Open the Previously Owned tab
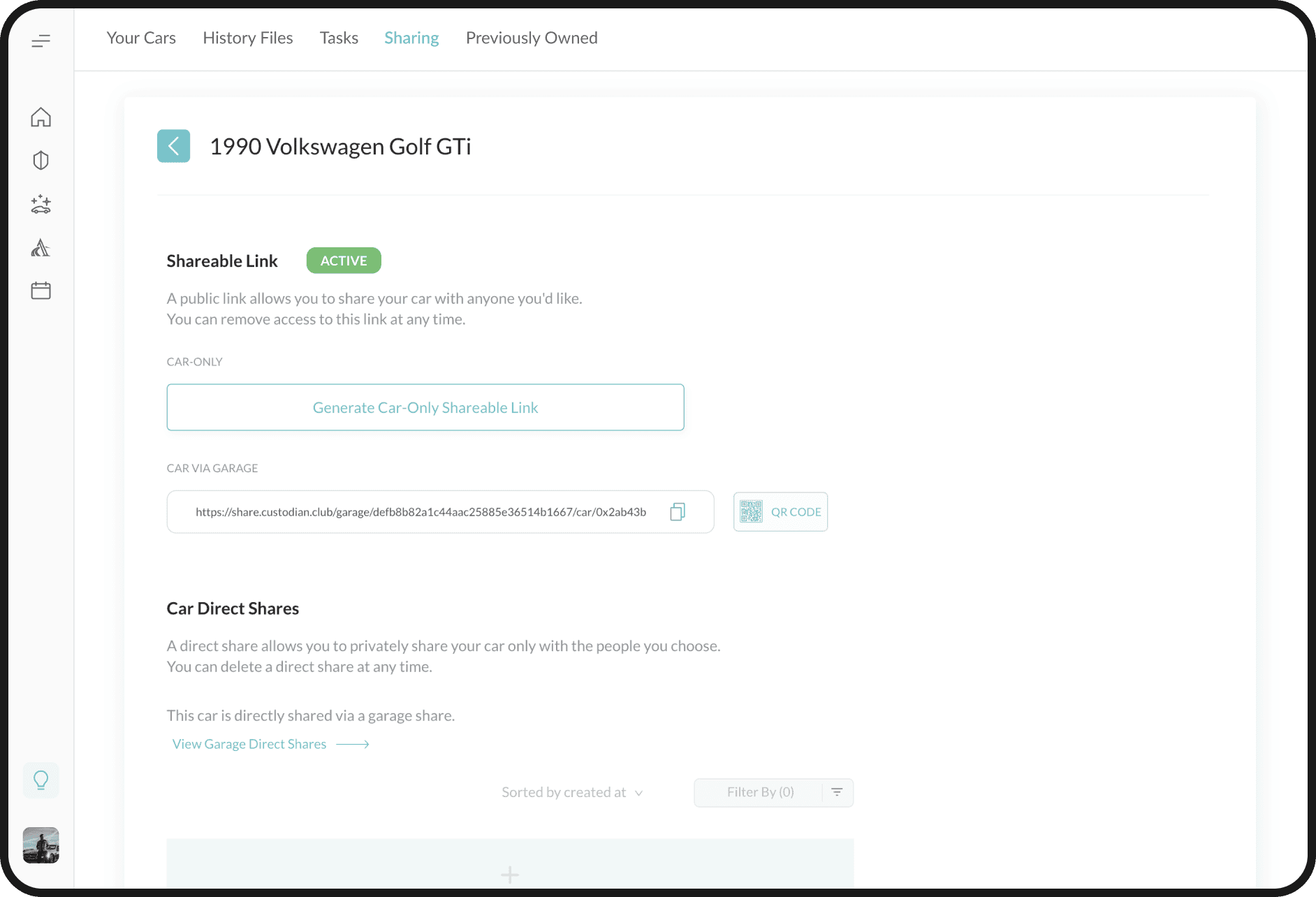Screen dimensions: 1316x897 532,38
